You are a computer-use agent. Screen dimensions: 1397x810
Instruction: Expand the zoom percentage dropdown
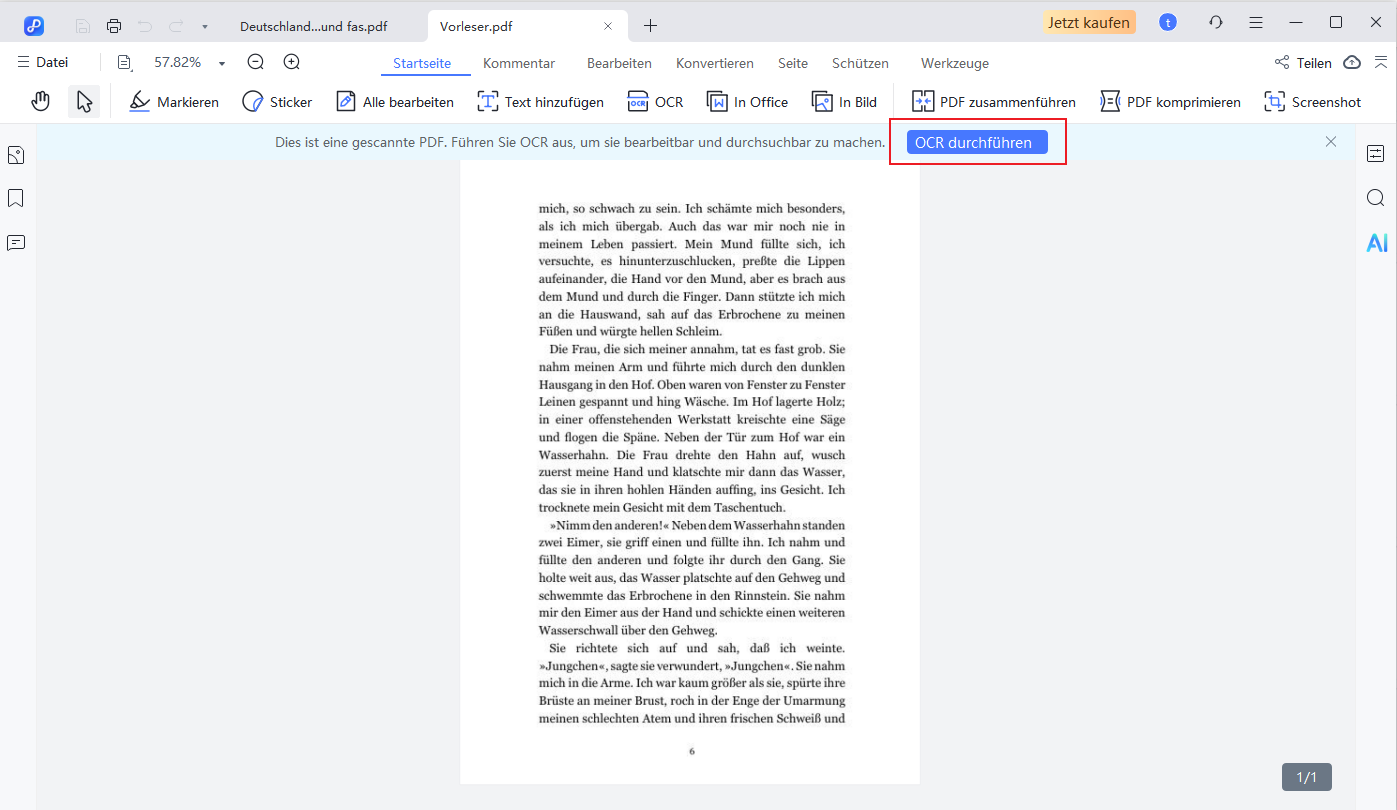coord(222,63)
